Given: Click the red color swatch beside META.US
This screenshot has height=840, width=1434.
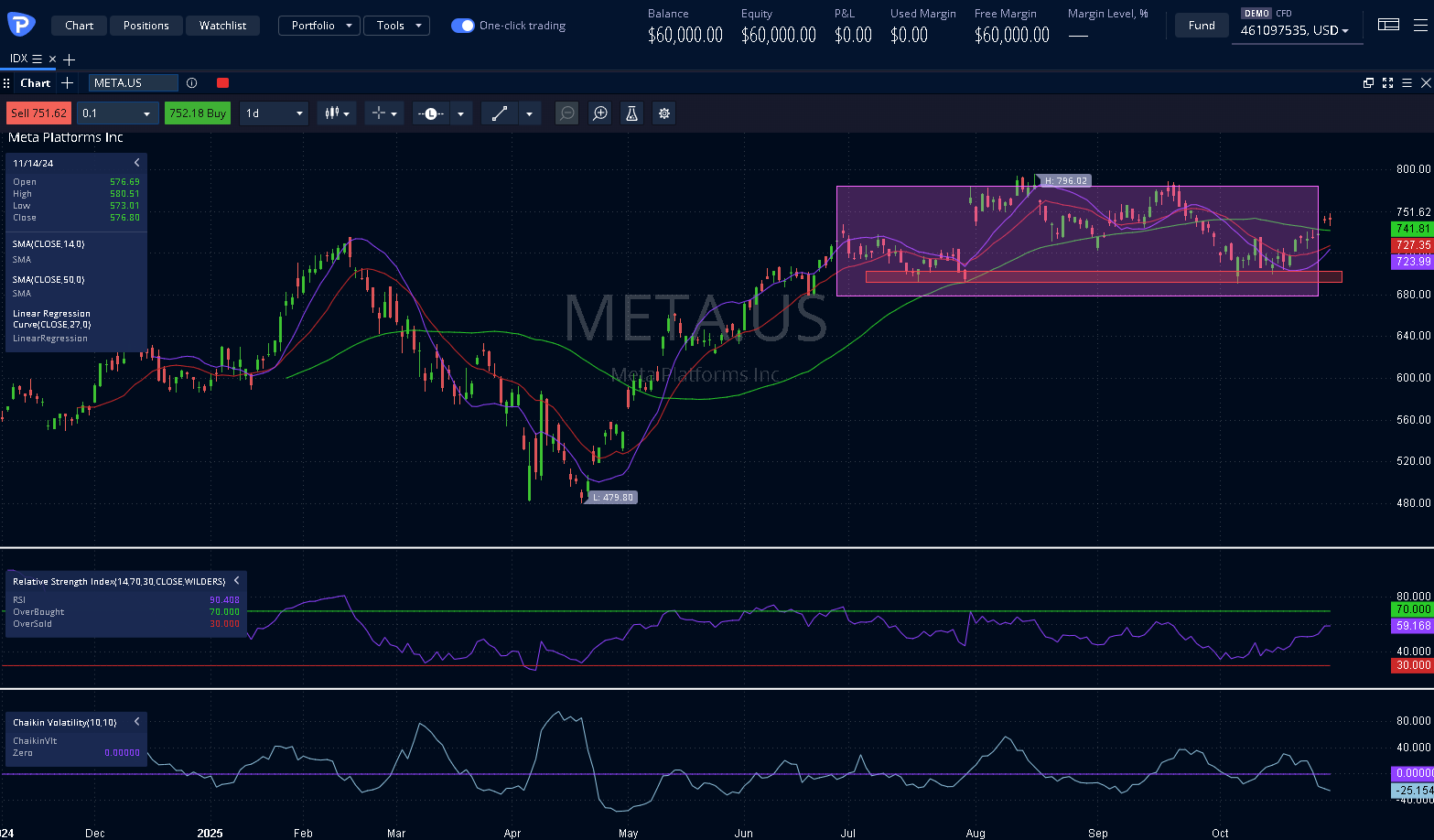Looking at the screenshot, I should pyautogui.click(x=222, y=83).
